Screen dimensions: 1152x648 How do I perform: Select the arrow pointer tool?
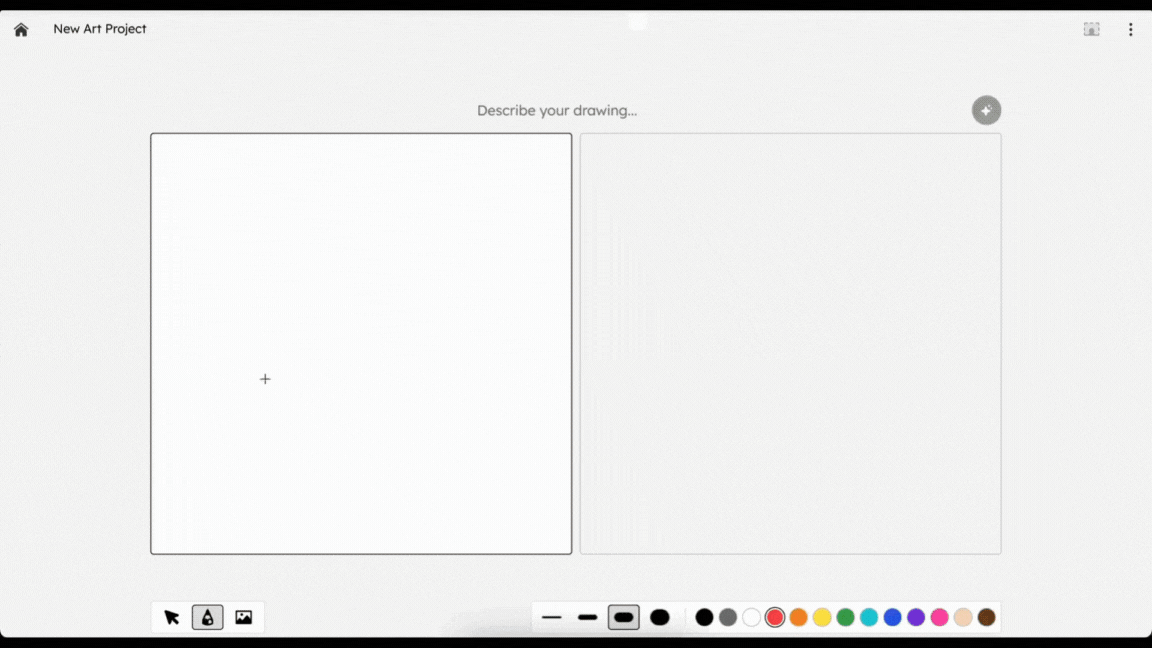172,618
